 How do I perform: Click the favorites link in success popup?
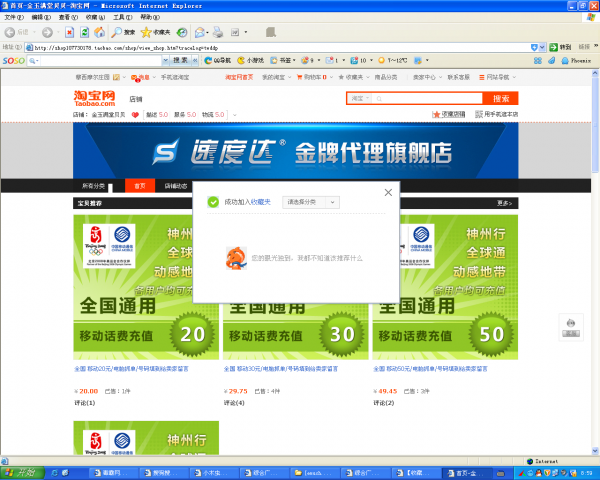(x=261, y=202)
